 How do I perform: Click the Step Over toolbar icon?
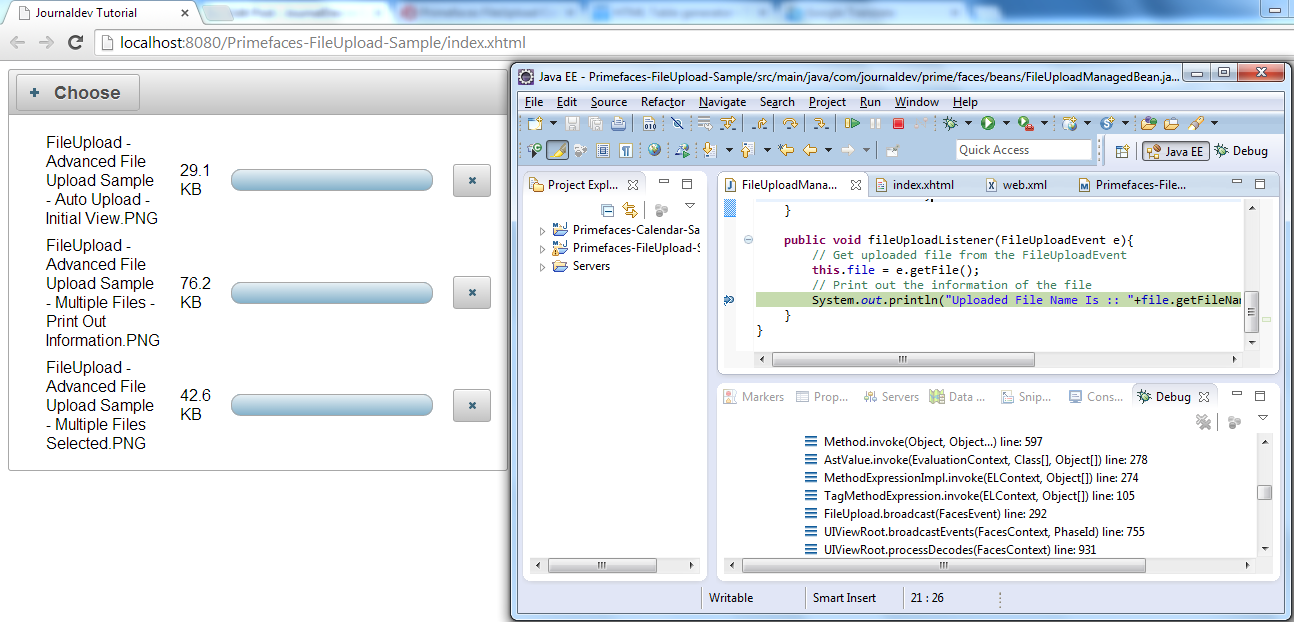pos(790,124)
